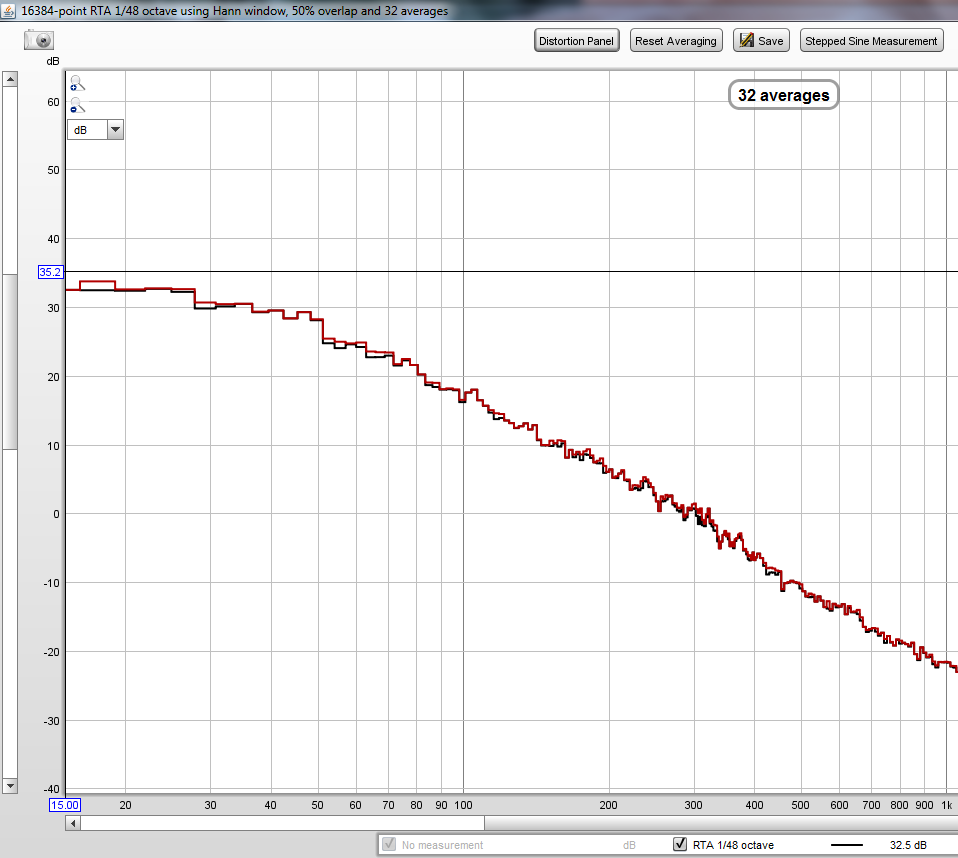Image resolution: width=958 pixels, height=858 pixels.
Task: Zoom in using magnifier plus icon
Action: (77, 83)
